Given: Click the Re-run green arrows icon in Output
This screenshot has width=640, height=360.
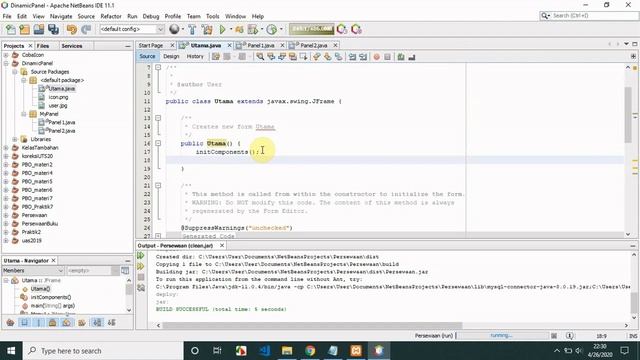Looking at the screenshot, I should 141,256.
